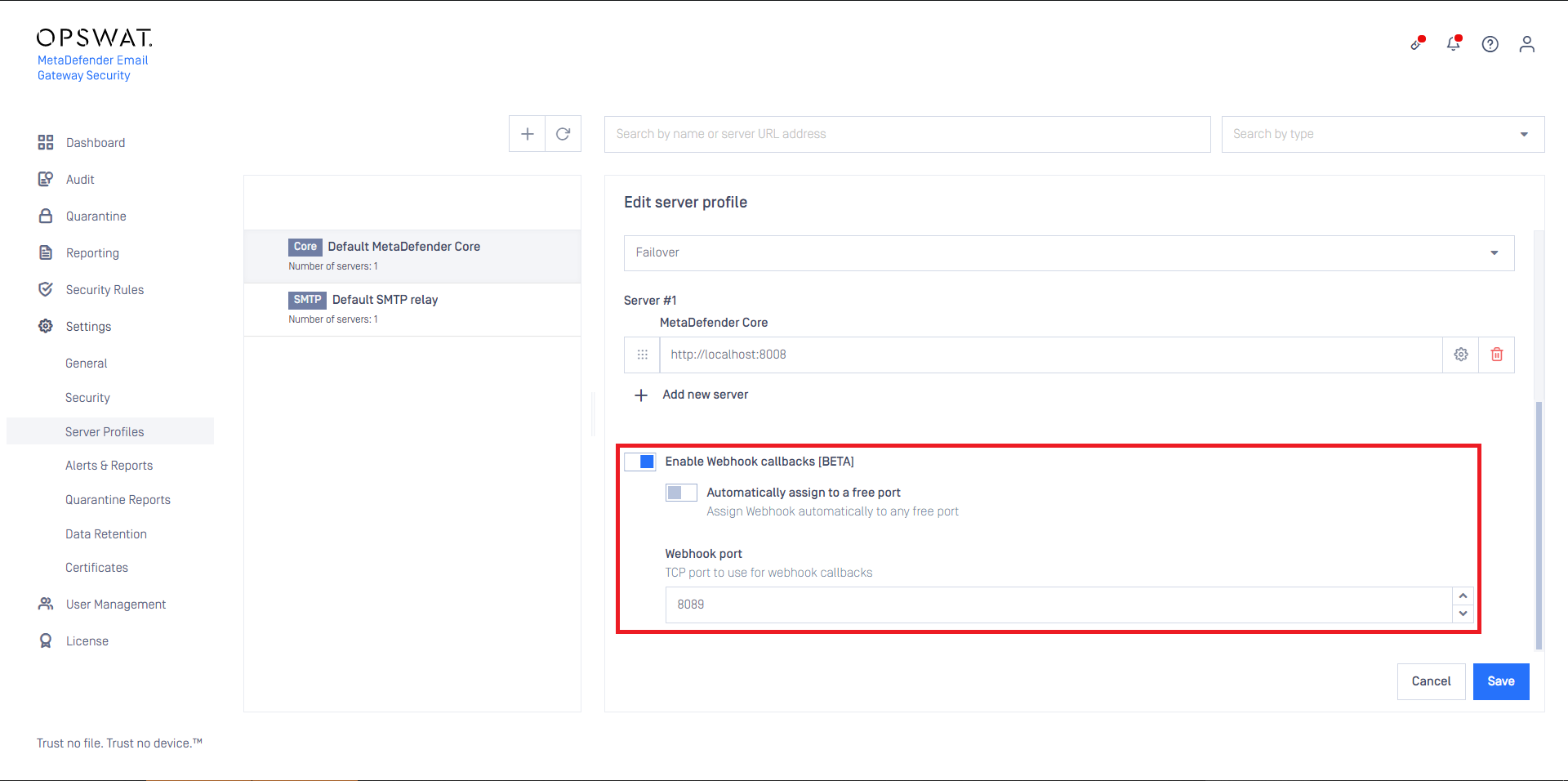Go to Certificates submenu

pos(96,568)
